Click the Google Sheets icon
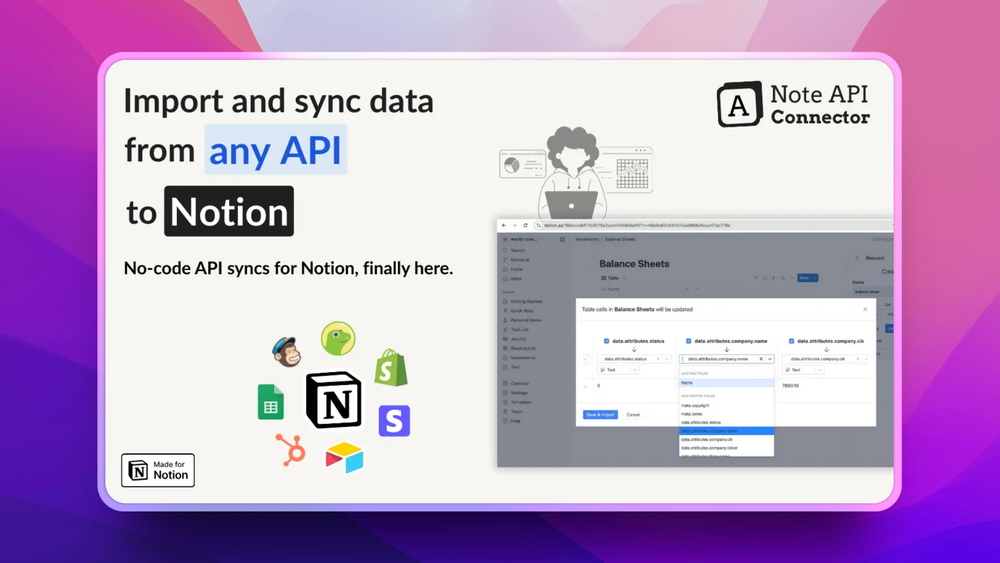This screenshot has height=563, width=1000. click(x=270, y=402)
